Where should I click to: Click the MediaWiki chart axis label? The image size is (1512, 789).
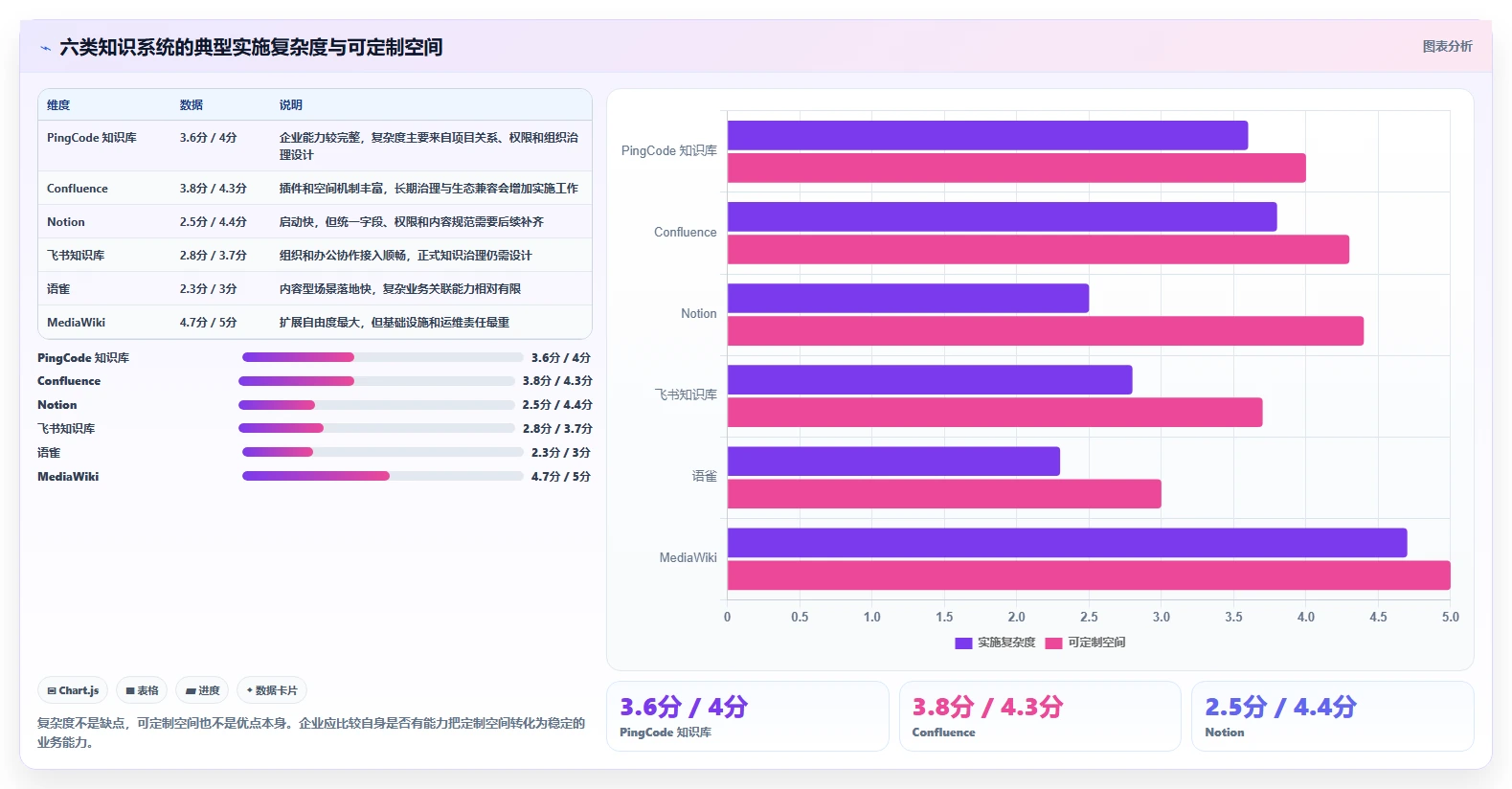coord(688,557)
